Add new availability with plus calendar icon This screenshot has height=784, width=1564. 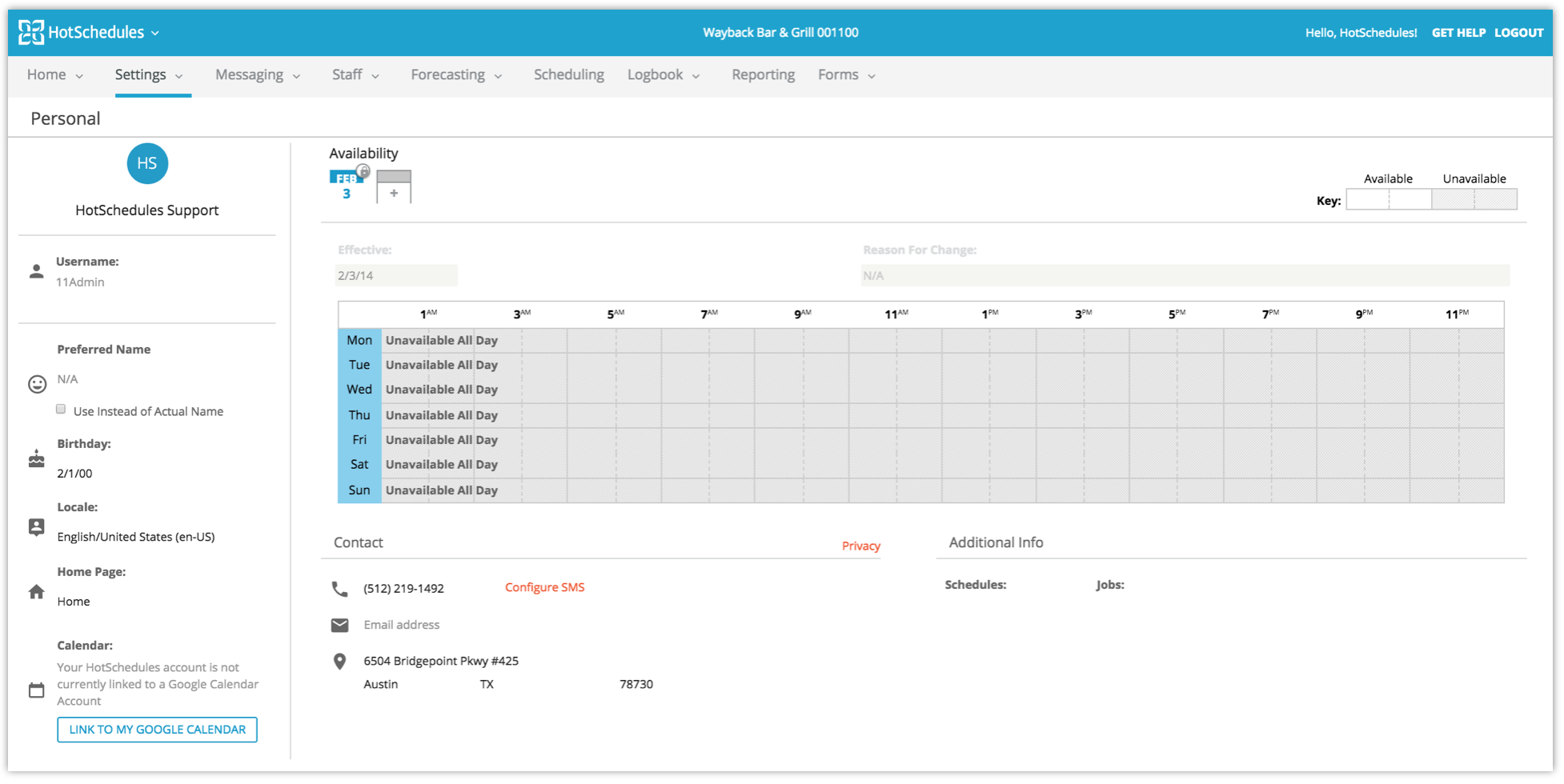pyautogui.click(x=394, y=187)
